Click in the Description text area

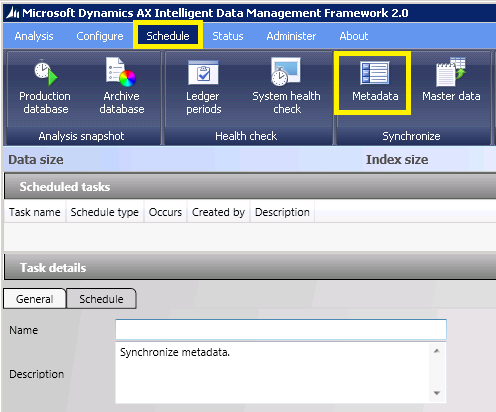(273, 373)
